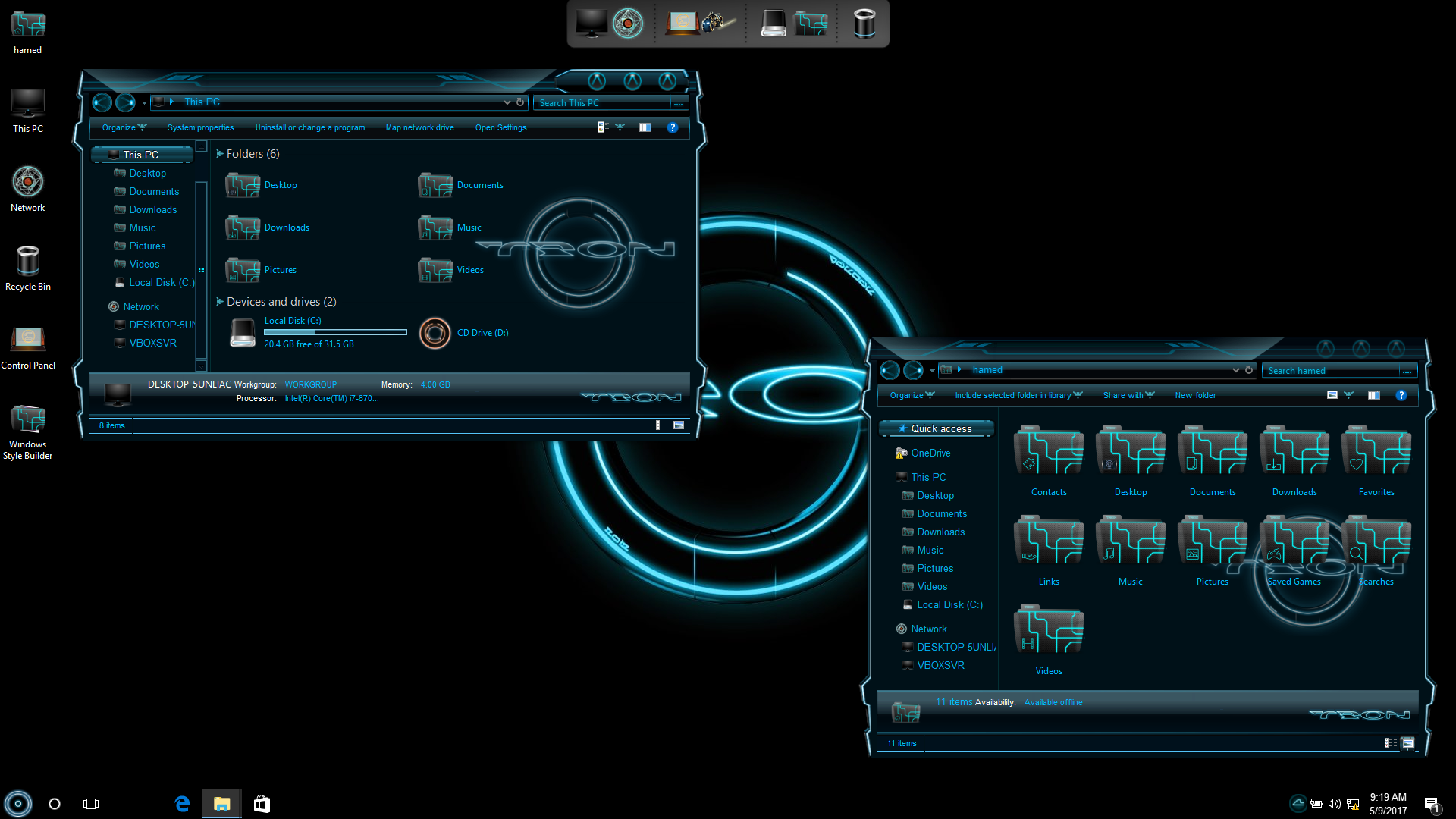Viewport: 1456px width, 819px height.
Task: Switch to large icons view in hamed status bar
Action: [x=1408, y=743]
